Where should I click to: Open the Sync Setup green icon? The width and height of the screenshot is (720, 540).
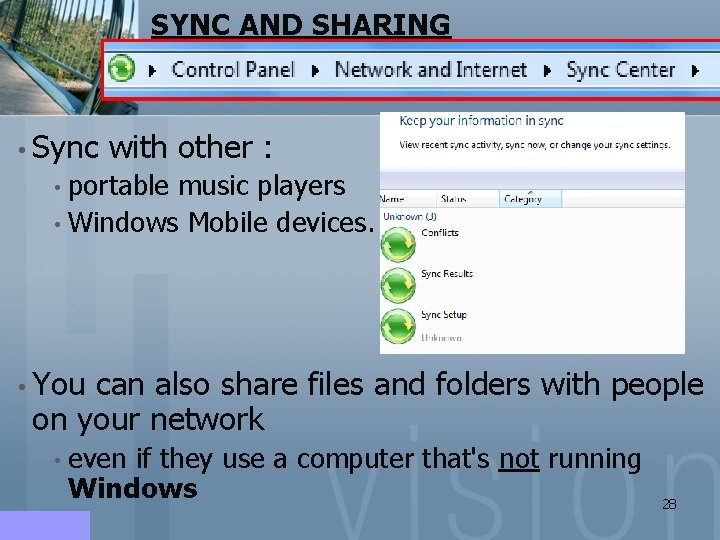398,326
